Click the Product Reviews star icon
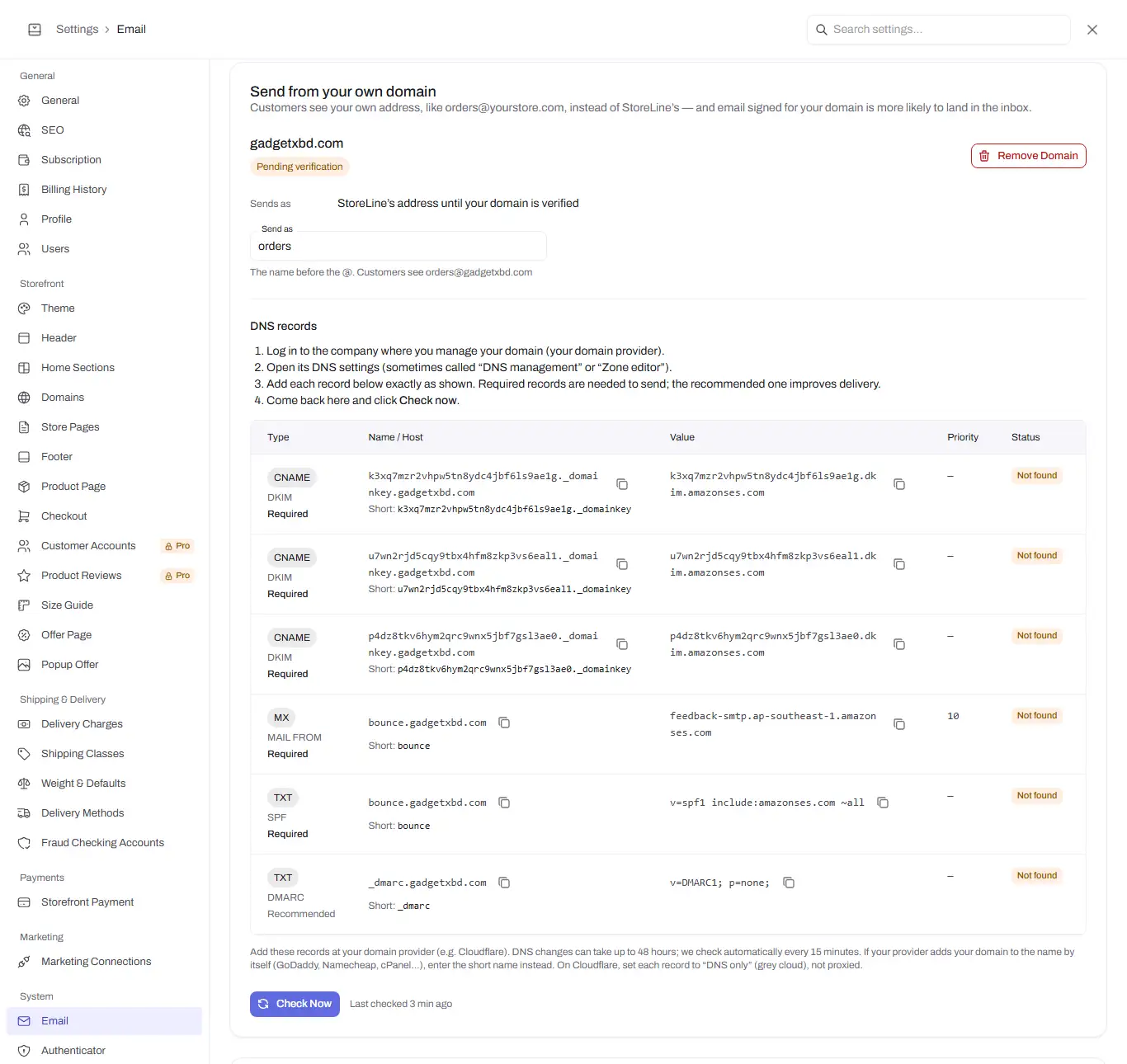Viewport: 1127px width, 1064px height. (x=24, y=576)
